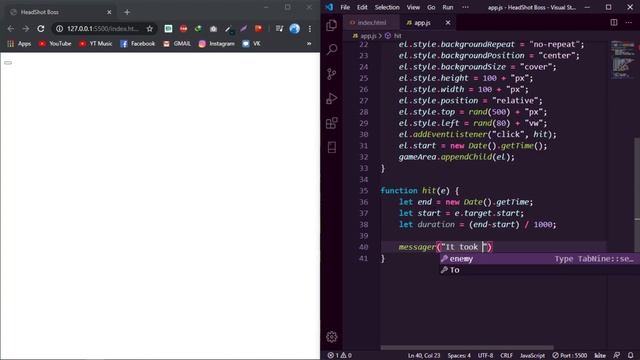Viewport: 640px width, 360px height.
Task: Click Ln 40, Col 23 in status bar
Action: 424,356
